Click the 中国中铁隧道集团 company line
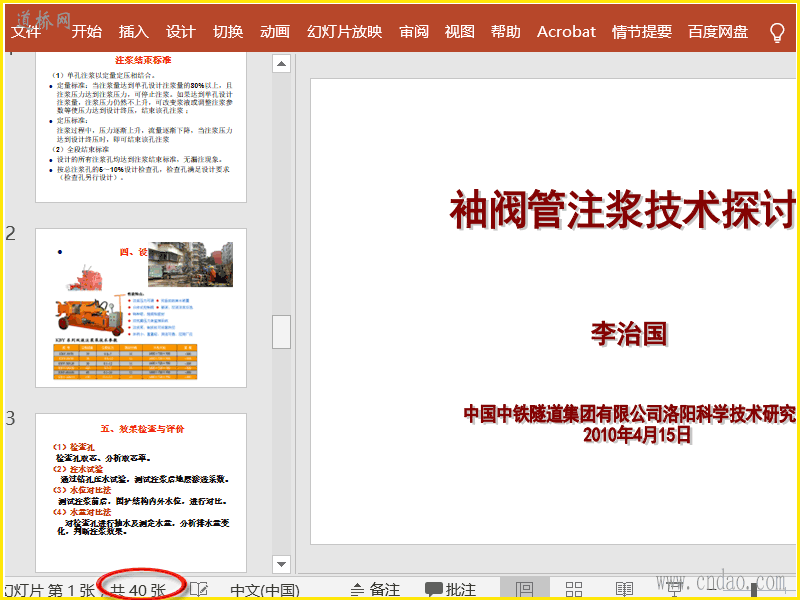This screenshot has height=600, width=800. [x=630, y=414]
